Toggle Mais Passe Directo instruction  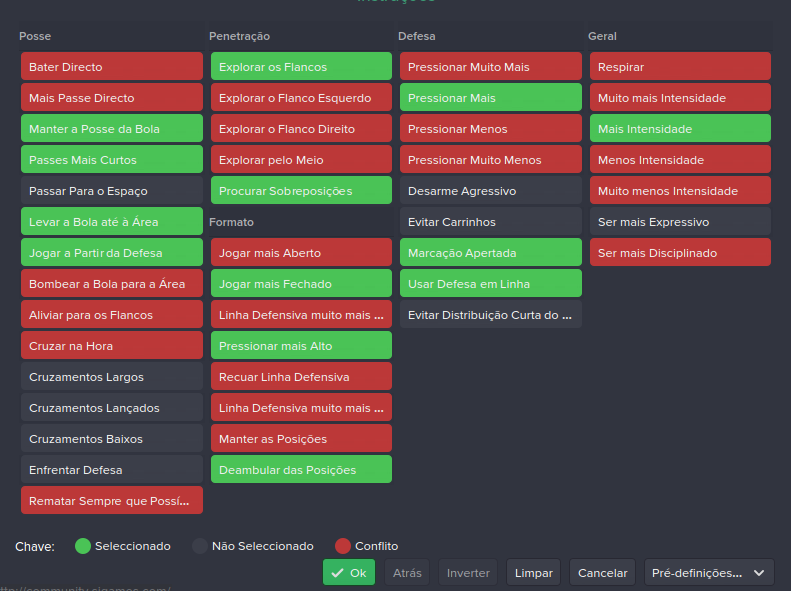(x=111, y=97)
